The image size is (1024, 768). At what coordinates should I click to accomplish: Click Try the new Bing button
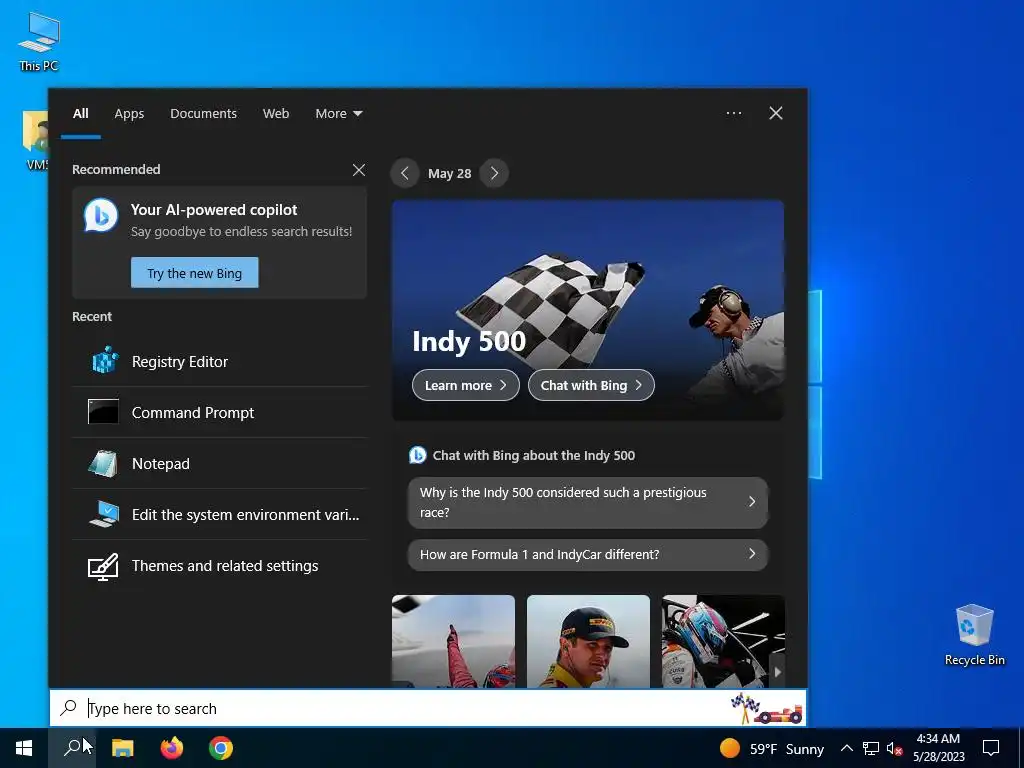(195, 273)
